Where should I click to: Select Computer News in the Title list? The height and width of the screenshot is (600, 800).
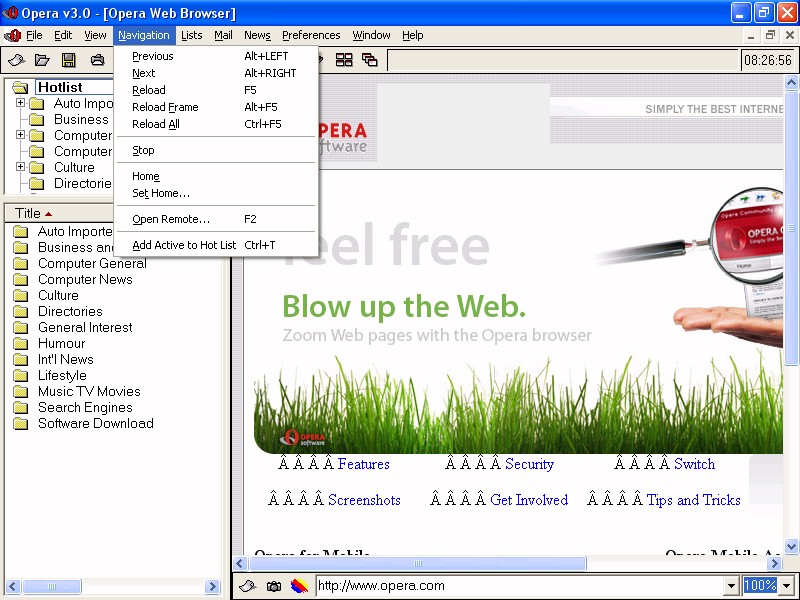[x=85, y=280]
